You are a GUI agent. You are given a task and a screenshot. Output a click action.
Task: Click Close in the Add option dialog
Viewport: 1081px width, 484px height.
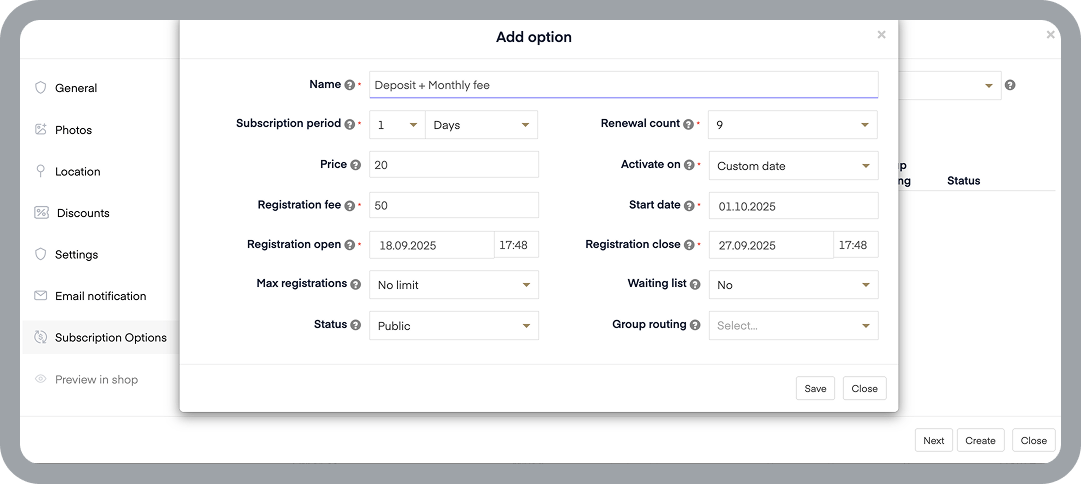(x=865, y=388)
